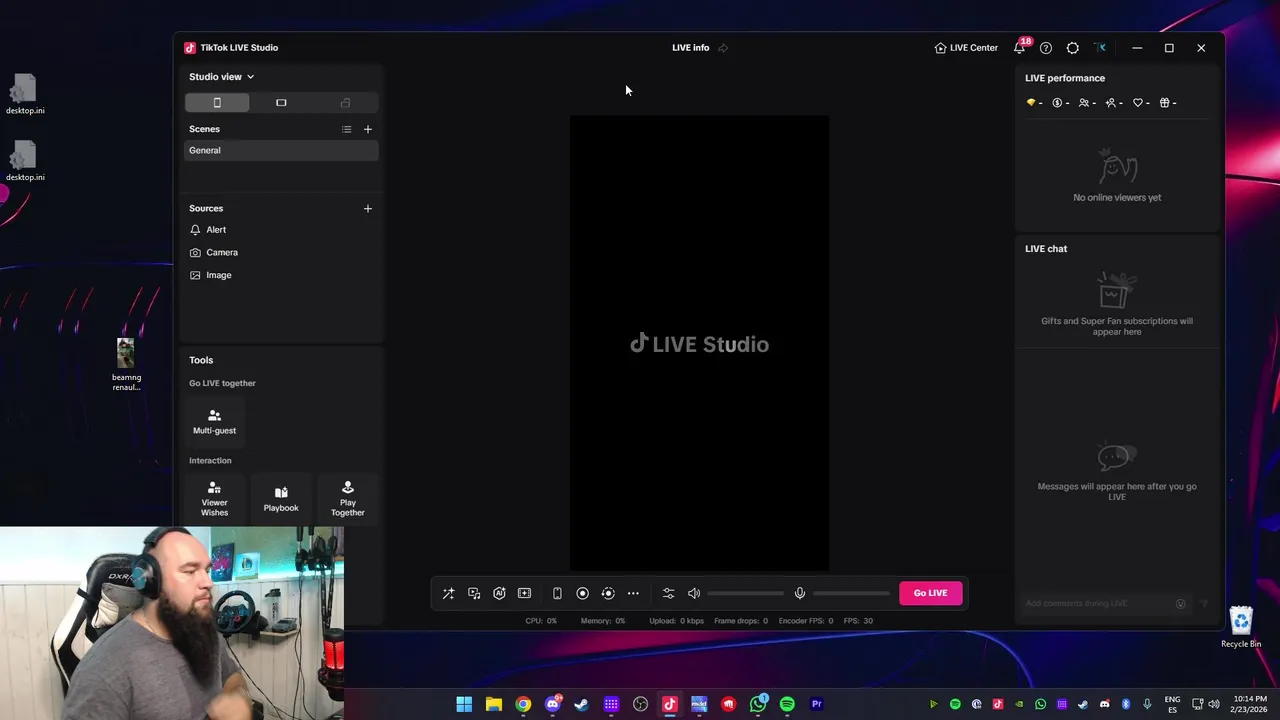
Task: Click the likes heart metric icon
Action: [1141, 103]
